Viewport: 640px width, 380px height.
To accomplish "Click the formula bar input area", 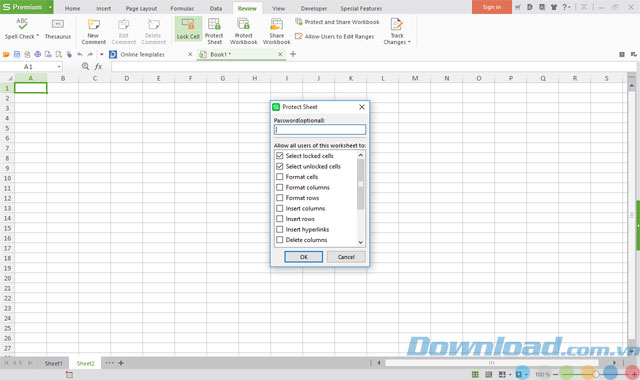I will (373, 67).
